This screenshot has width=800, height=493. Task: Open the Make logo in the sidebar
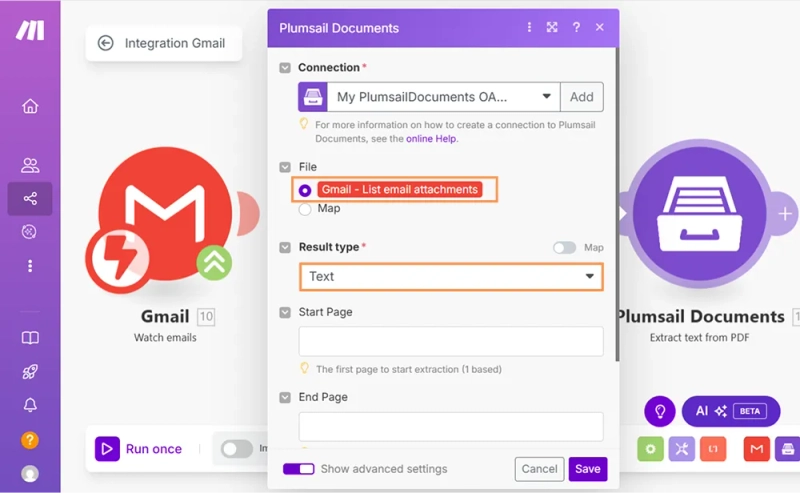pos(30,30)
